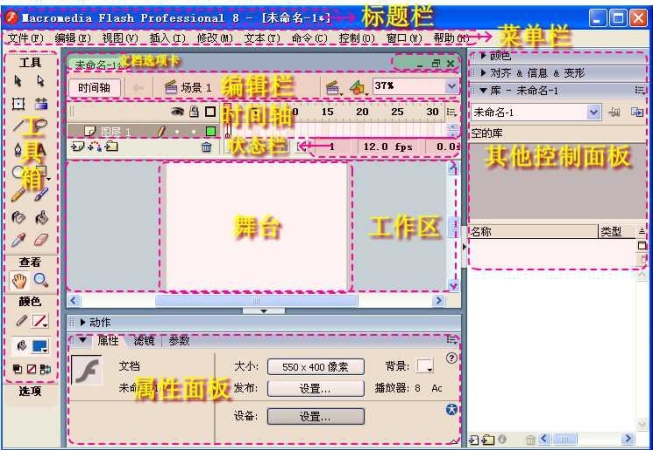
Task: Choose the Fill Transform tool
Action: pos(41,103)
